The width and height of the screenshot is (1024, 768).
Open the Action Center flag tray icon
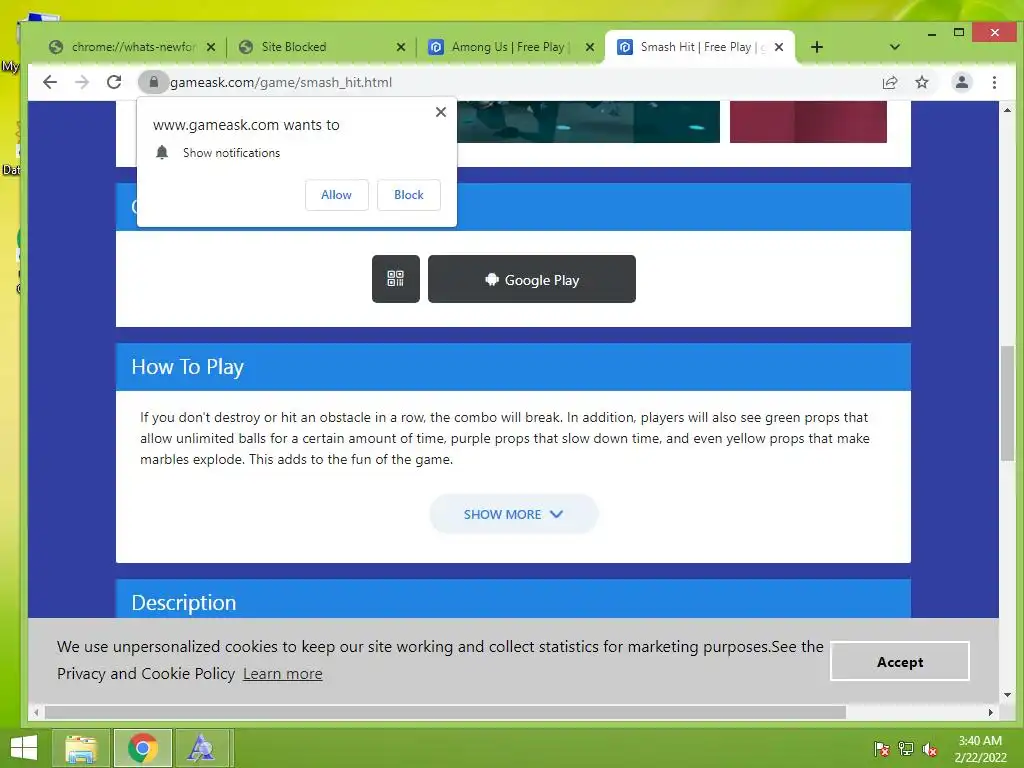[881, 749]
